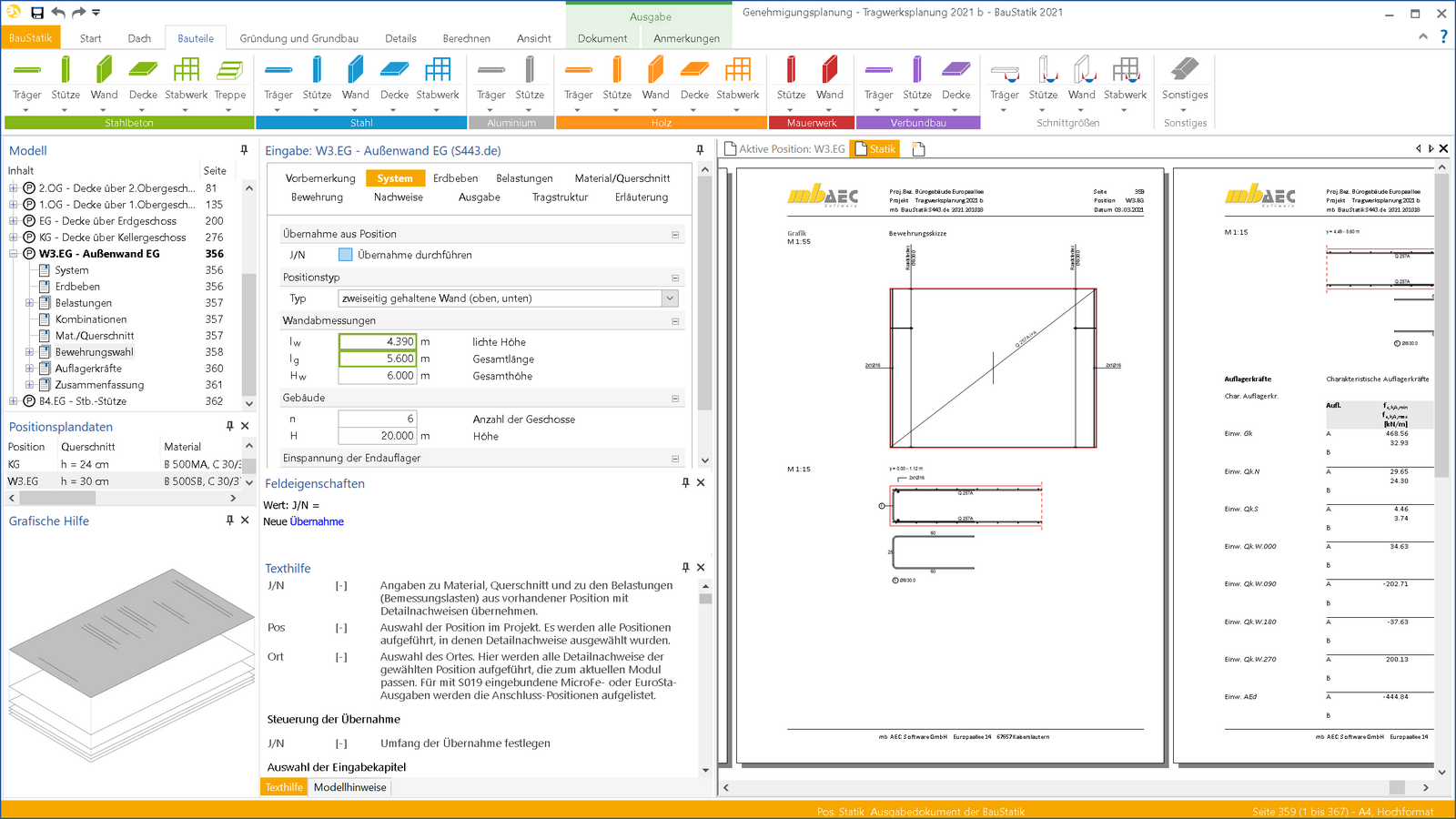This screenshot has height=819, width=1456.
Task: Select the Mauerwerk Stütze icon
Action: click(x=791, y=71)
